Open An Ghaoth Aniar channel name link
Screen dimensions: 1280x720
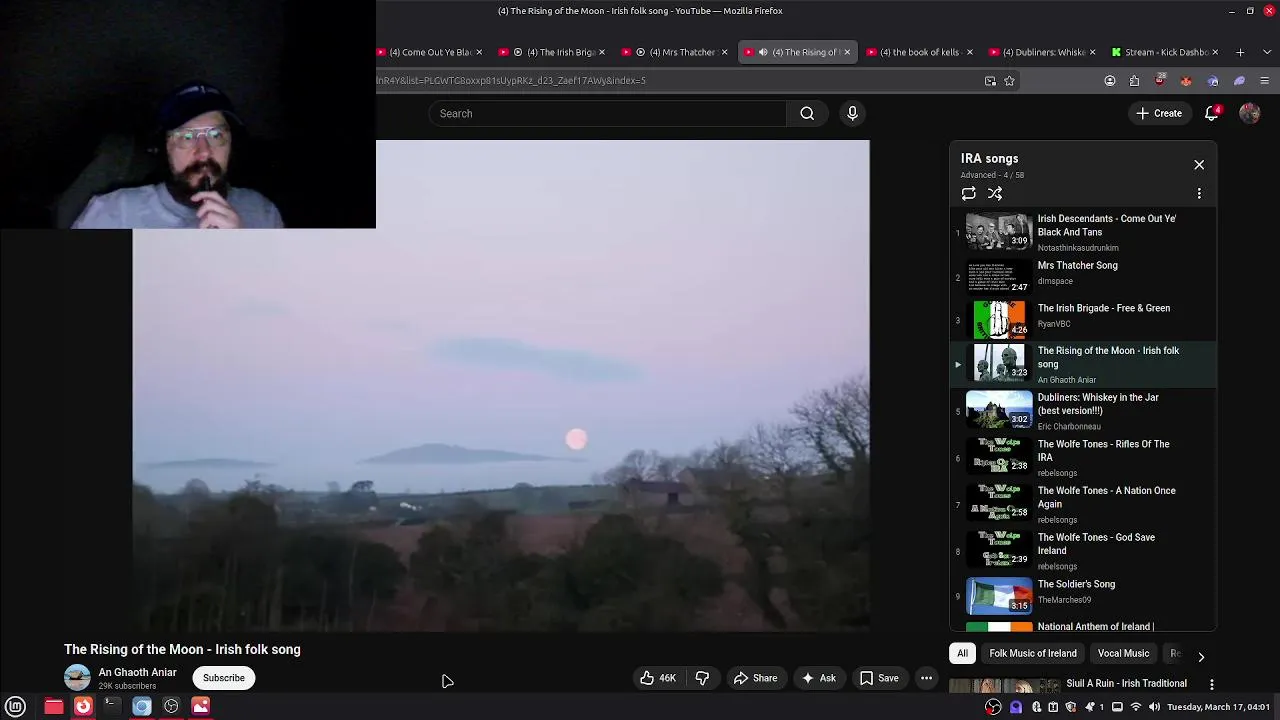(x=137, y=672)
